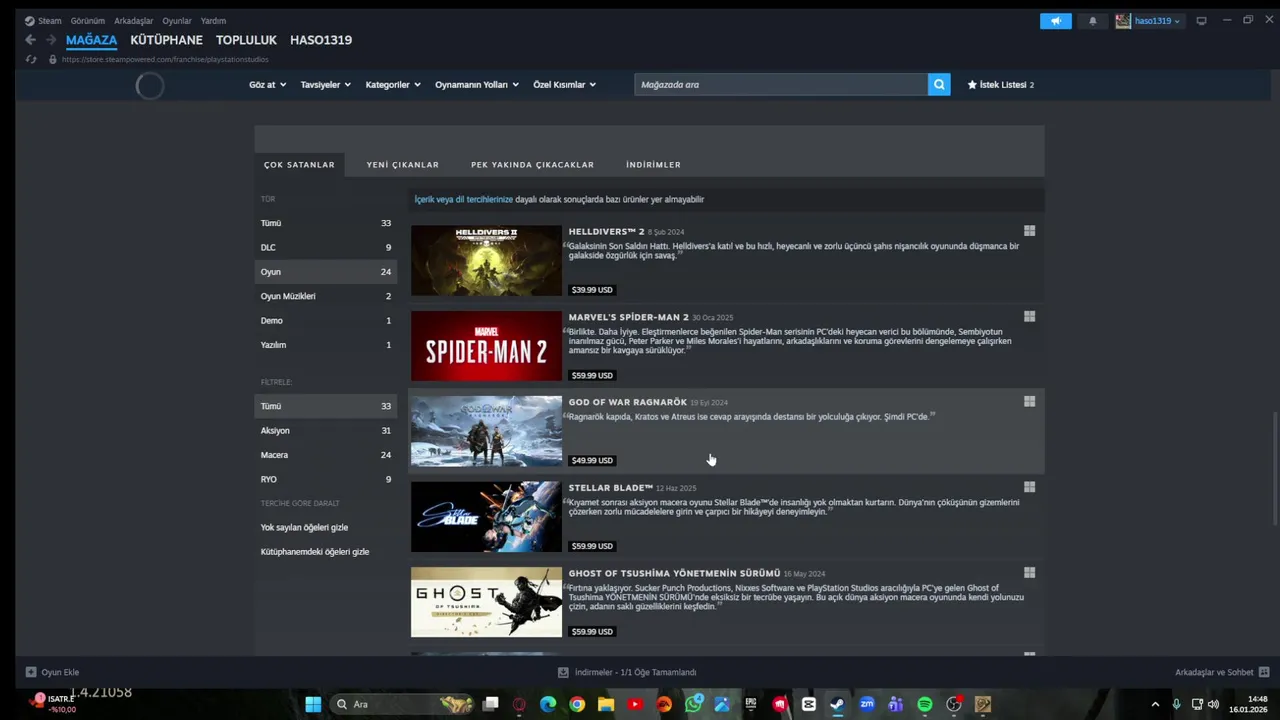The height and width of the screenshot is (720, 1280).
Task: Filter genre by Aksiyon
Action: pyautogui.click(x=326, y=430)
